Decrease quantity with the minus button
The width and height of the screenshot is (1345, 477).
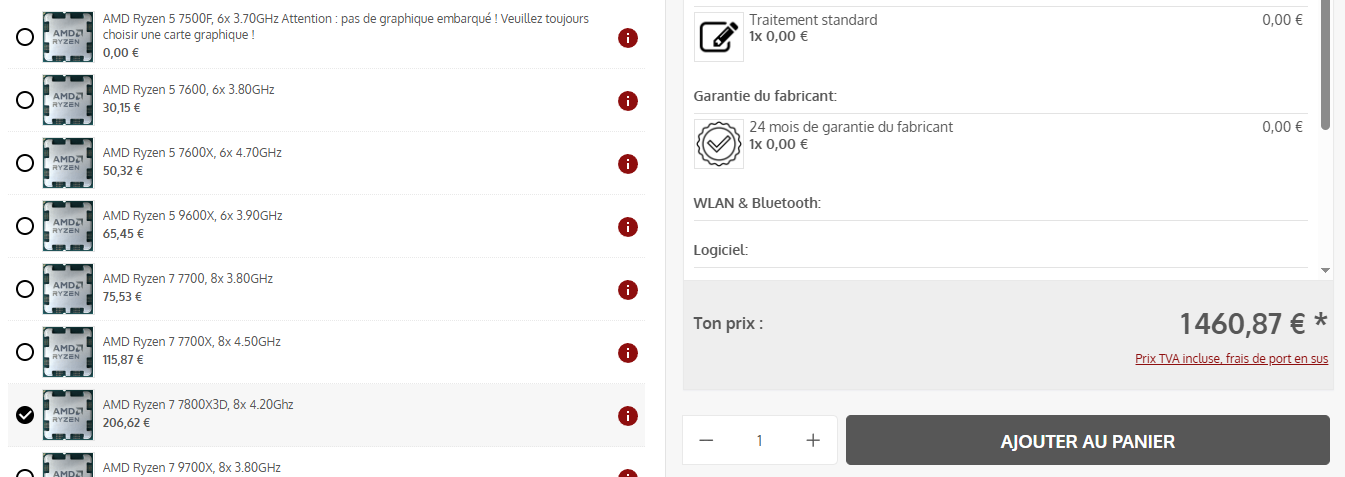[x=707, y=441]
